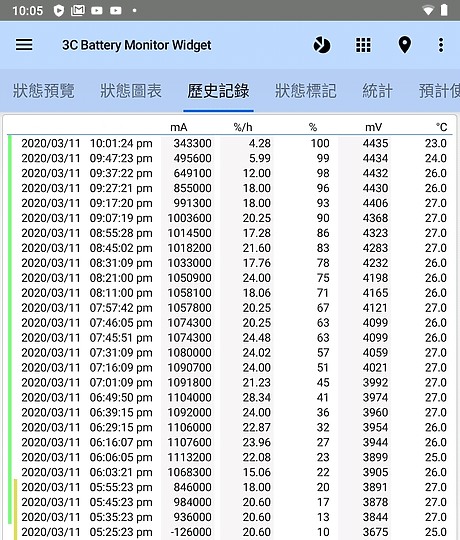
Task: Open the hamburger navigation menu
Action: click(24, 45)
